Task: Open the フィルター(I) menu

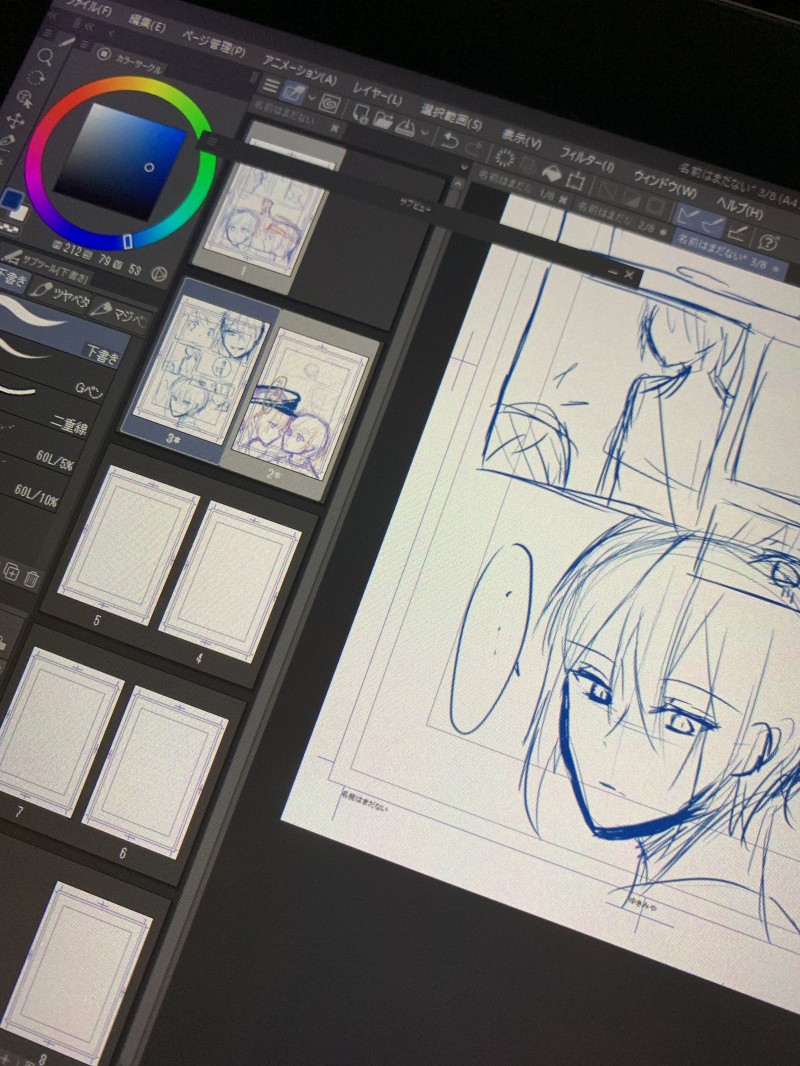Action: coord(587,161)
